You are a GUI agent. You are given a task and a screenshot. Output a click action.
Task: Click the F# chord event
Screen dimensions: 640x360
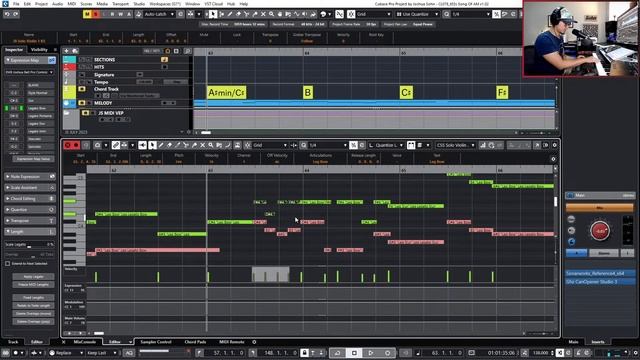pyautogui.click(x=502, y=93)
